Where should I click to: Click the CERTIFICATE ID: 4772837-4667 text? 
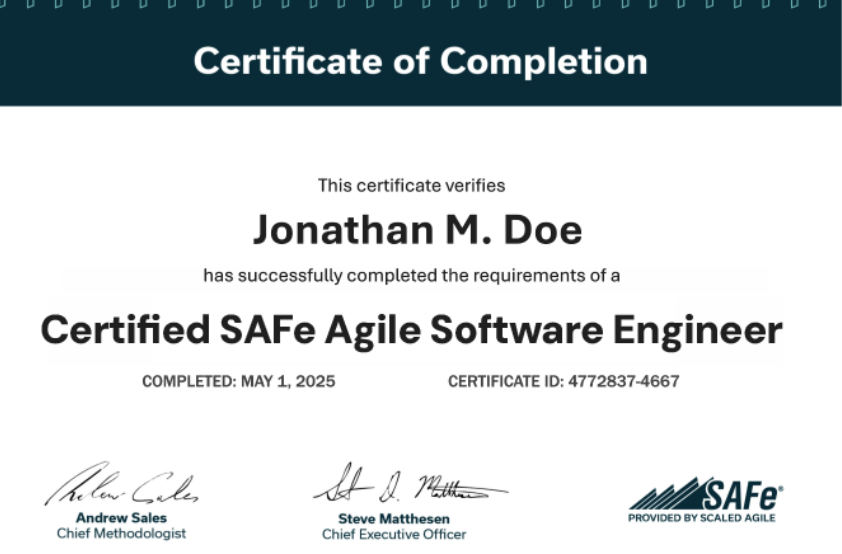pos(564,382)
